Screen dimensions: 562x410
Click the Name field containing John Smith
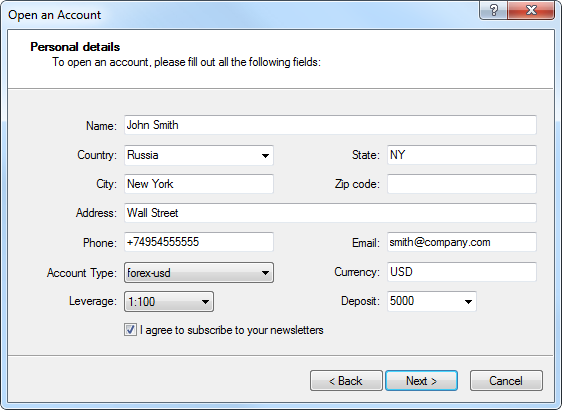click(x=330, y=125)
